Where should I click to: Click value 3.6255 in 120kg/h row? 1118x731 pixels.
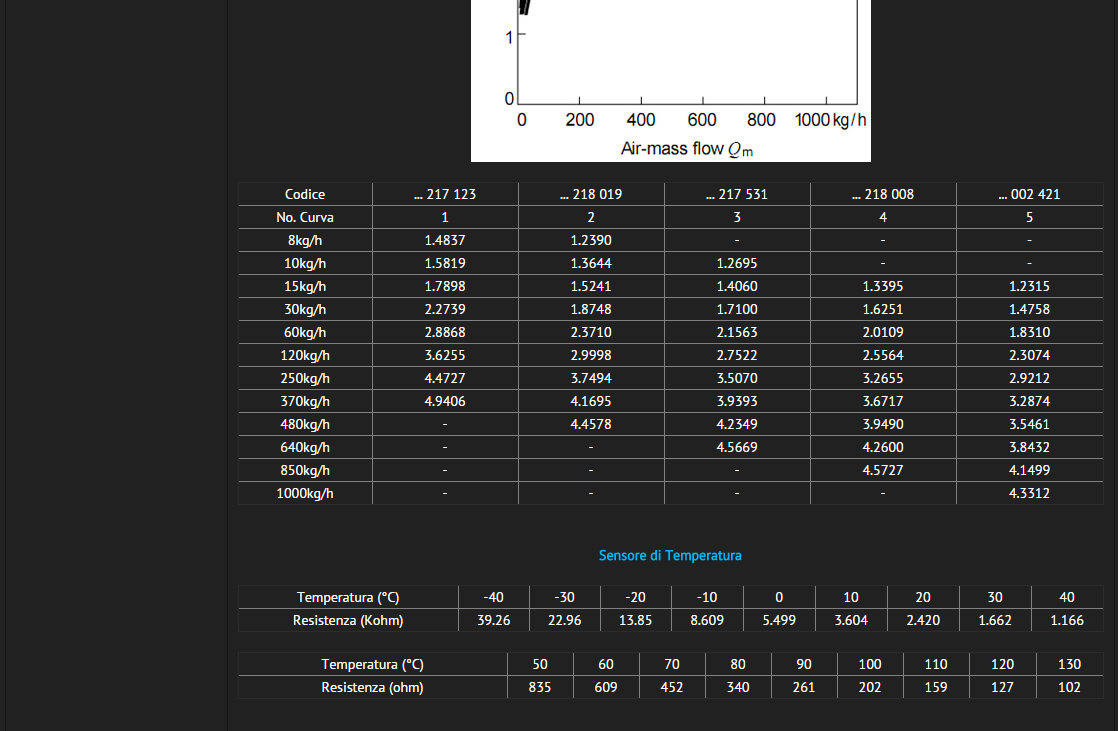[x=445, y=355]
